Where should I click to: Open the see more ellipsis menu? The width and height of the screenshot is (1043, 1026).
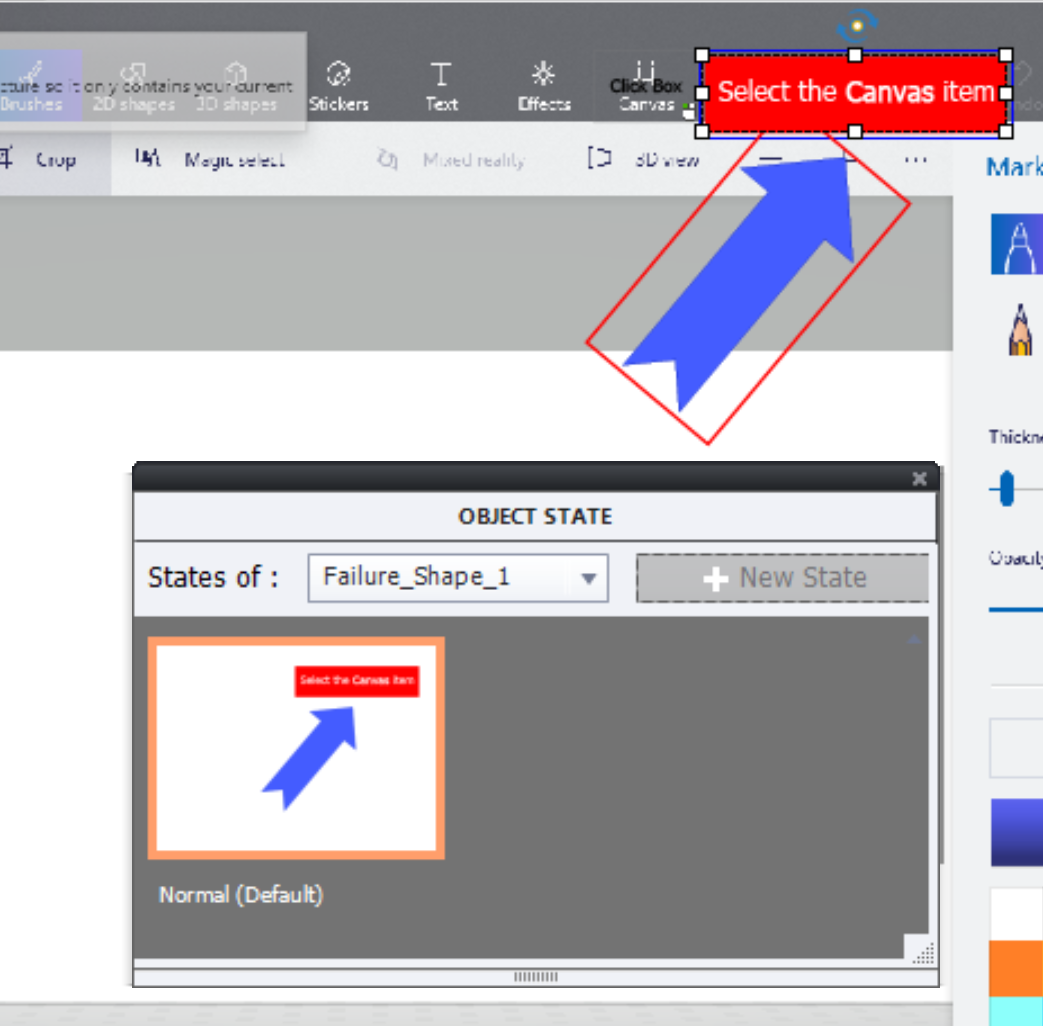point(915,158)
